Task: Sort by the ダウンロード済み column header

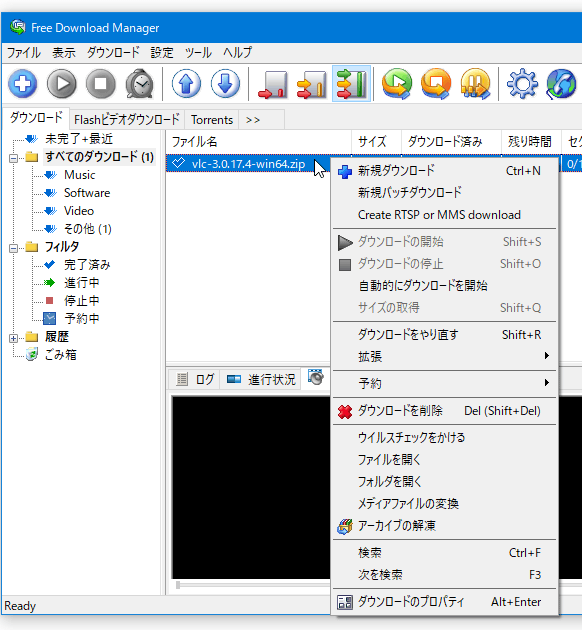Action: pos(451,141)
